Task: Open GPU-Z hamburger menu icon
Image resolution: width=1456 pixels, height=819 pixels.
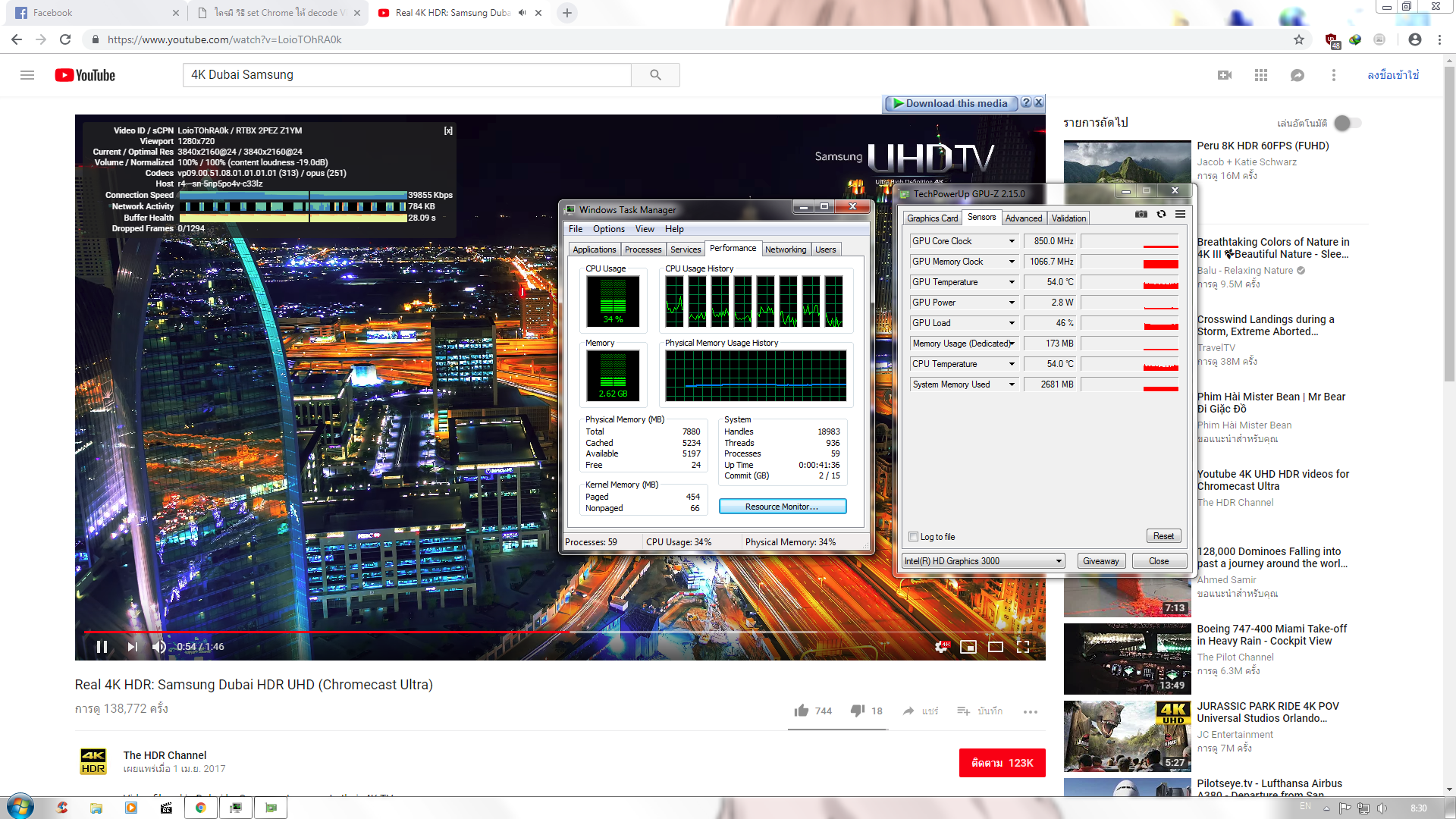Action: [1180, 215]
